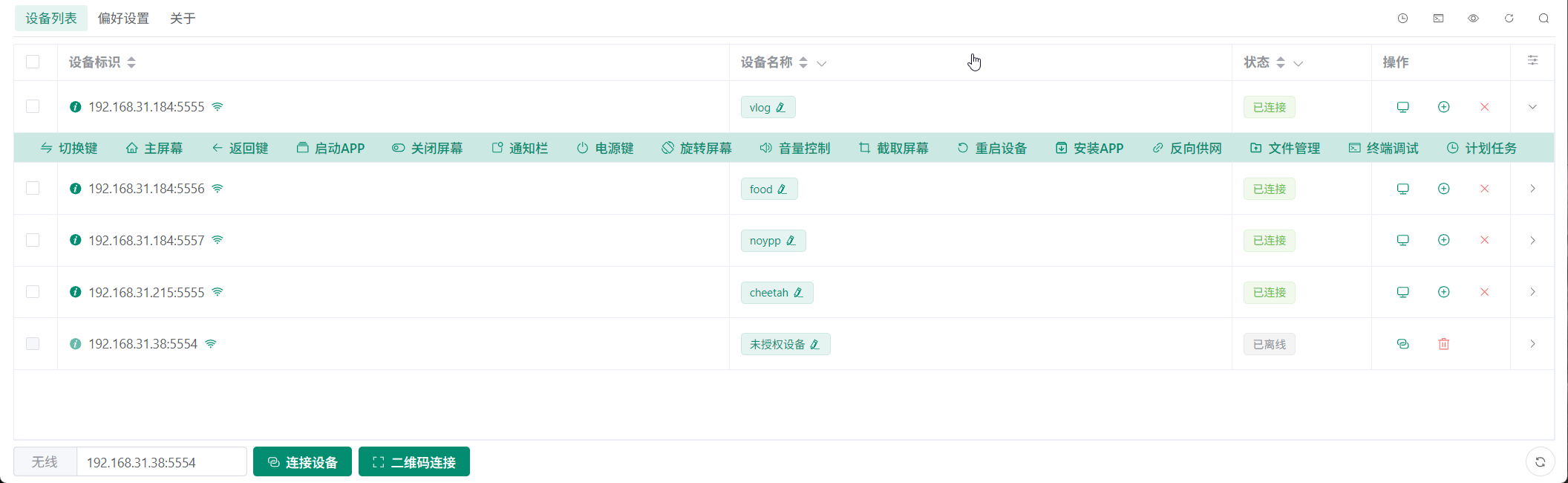Open the table column settings icon
This screenshot has width=1568, height=483.
click(x=1532, y=61)
